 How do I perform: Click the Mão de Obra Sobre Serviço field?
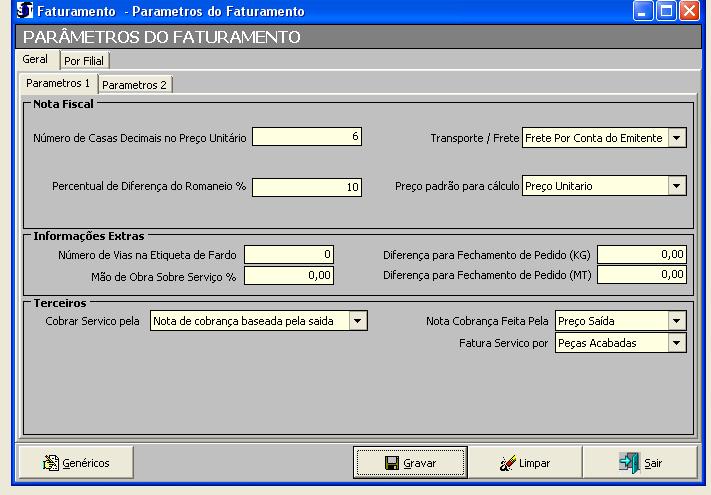[x=288, y=275]
